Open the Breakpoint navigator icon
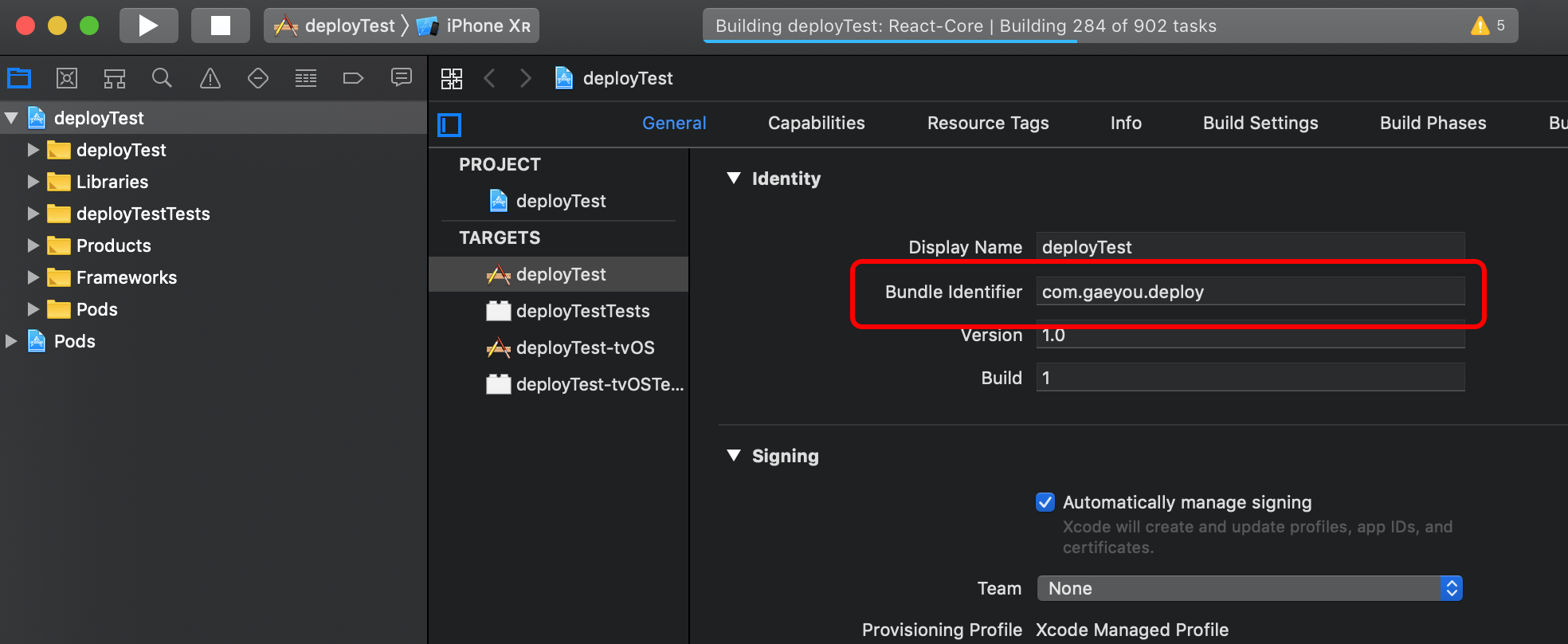Viewport: 1568px width, 644px height. [x=353, y=78]
